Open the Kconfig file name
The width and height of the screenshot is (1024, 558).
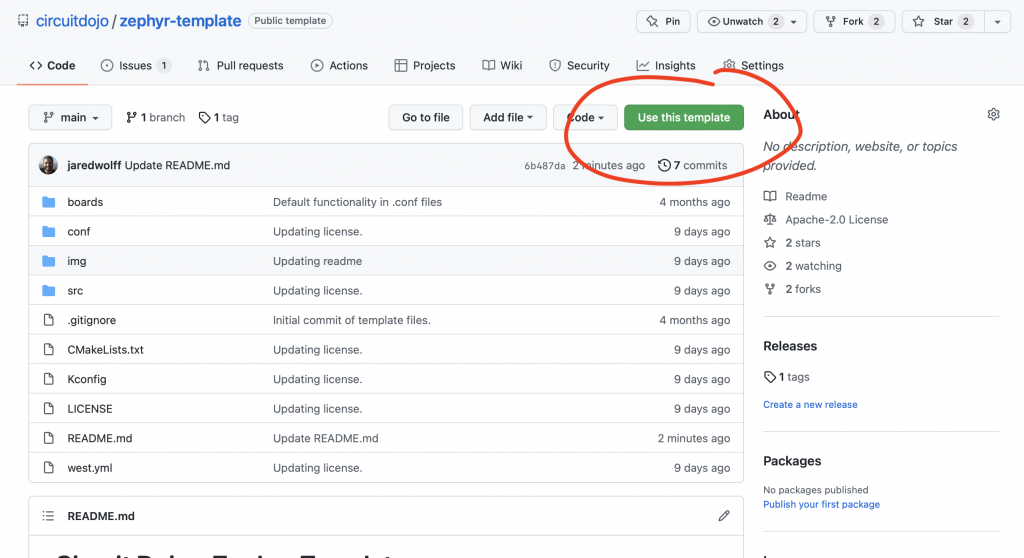(87, 379)
